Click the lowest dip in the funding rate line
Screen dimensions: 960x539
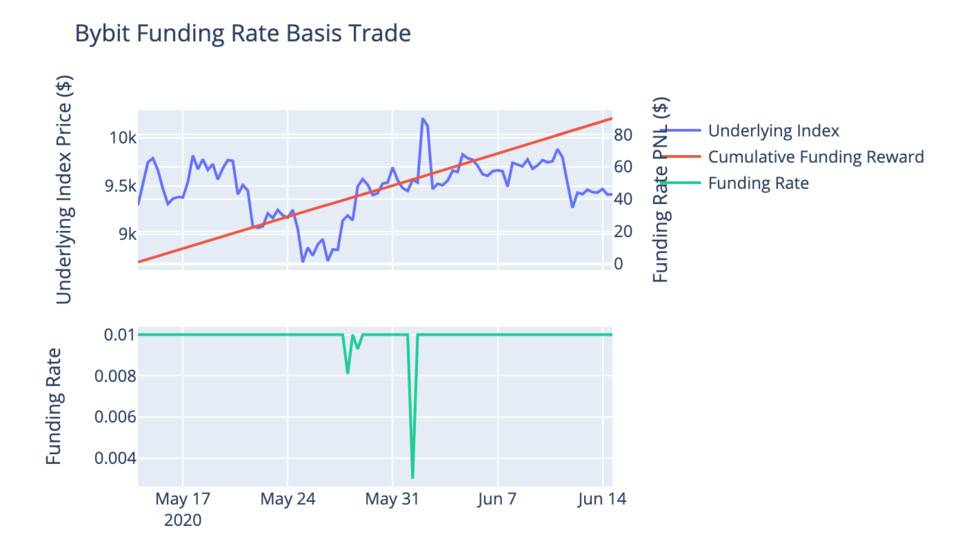(x=413, y=477)
